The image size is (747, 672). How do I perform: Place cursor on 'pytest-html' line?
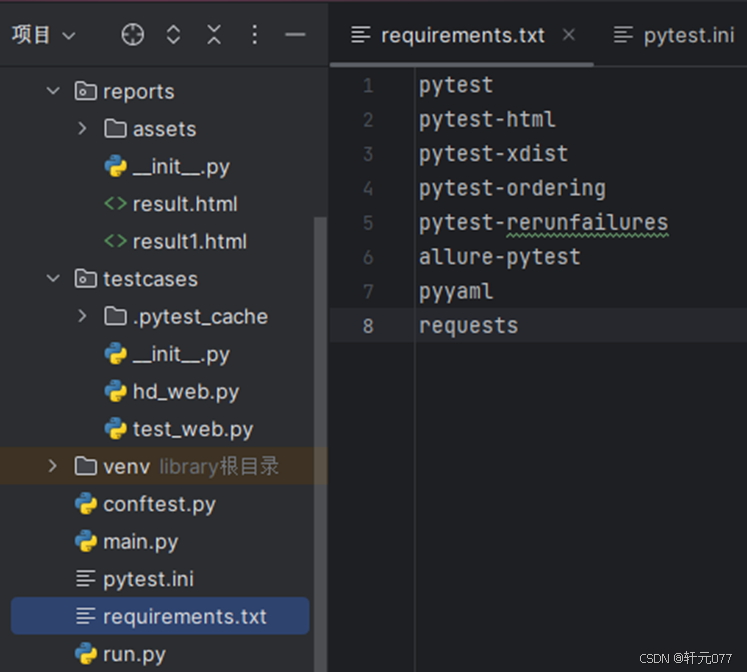(487, 120)
